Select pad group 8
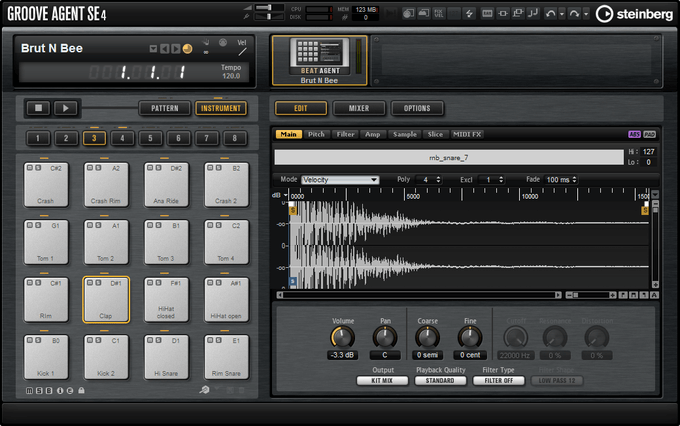 pos(235,138)
